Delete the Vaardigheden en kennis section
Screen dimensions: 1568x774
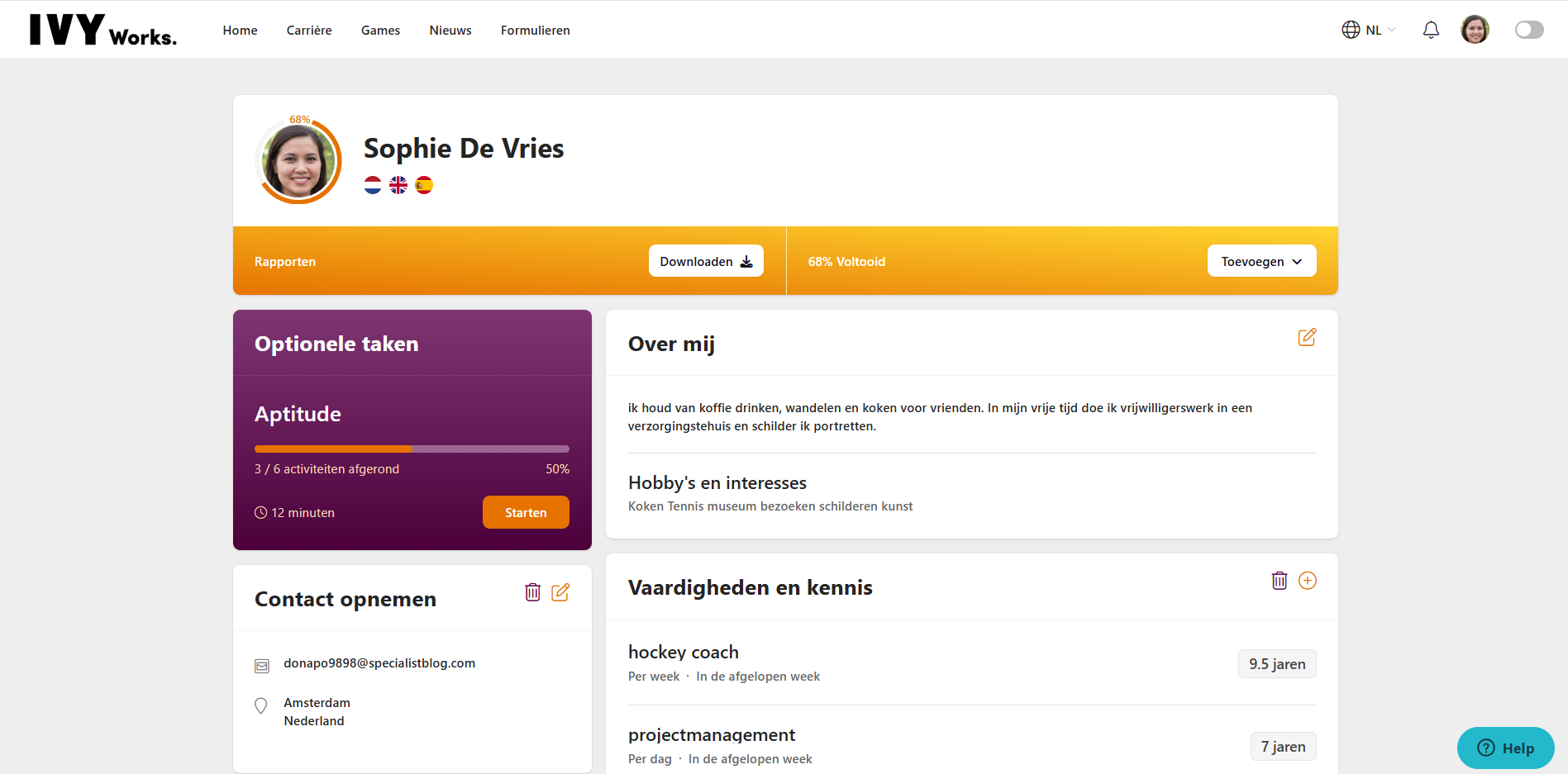(1280, 581)
